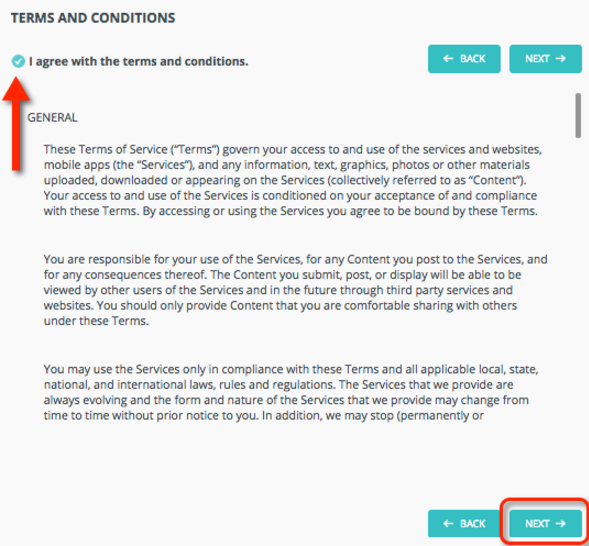Click the paragraph starting 'You are responsible'
The height and width of the screenshot is (546, 589).
[295, 290]
